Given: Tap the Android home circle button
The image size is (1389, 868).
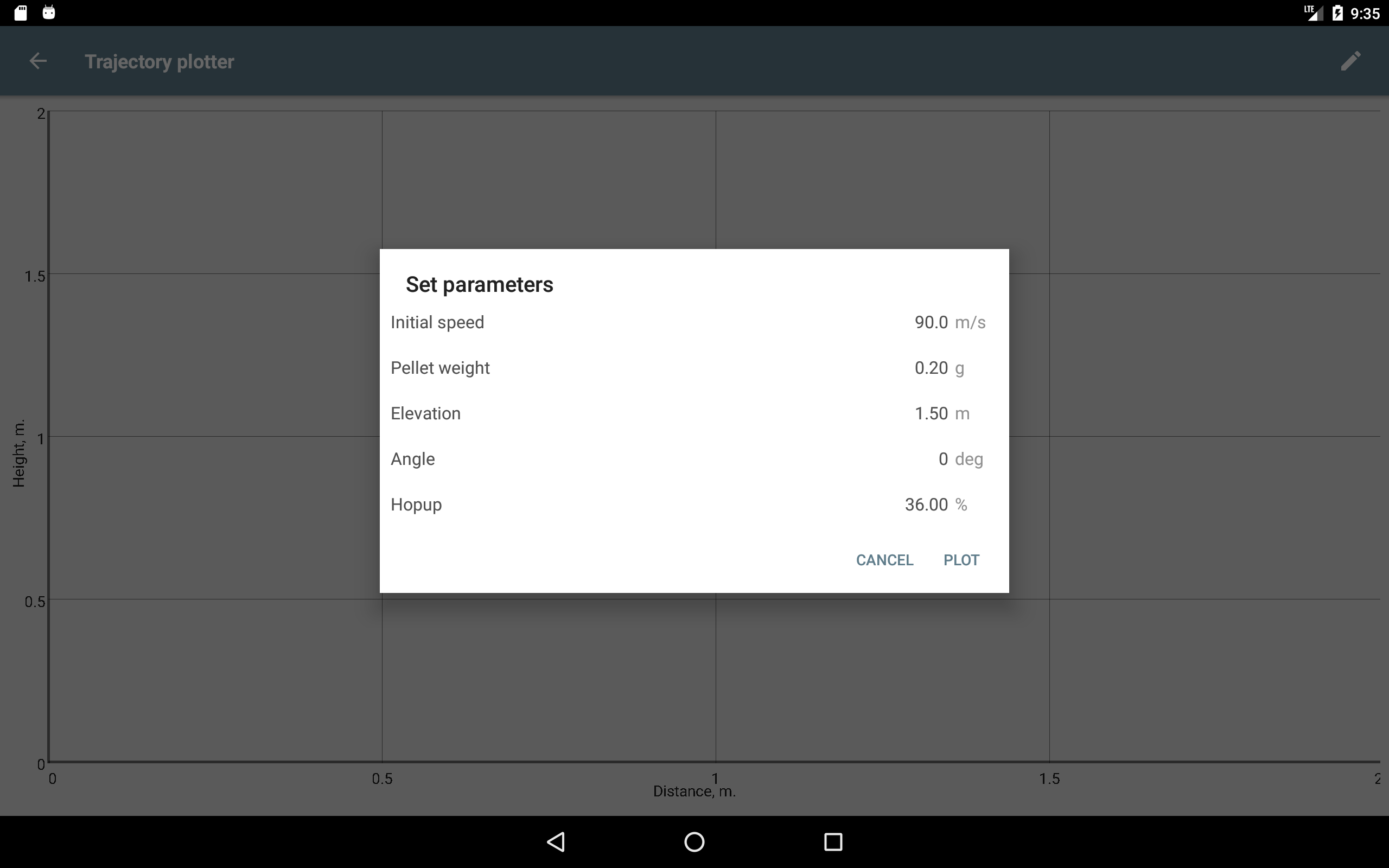Looking at the screenshot, I should 694,841.
